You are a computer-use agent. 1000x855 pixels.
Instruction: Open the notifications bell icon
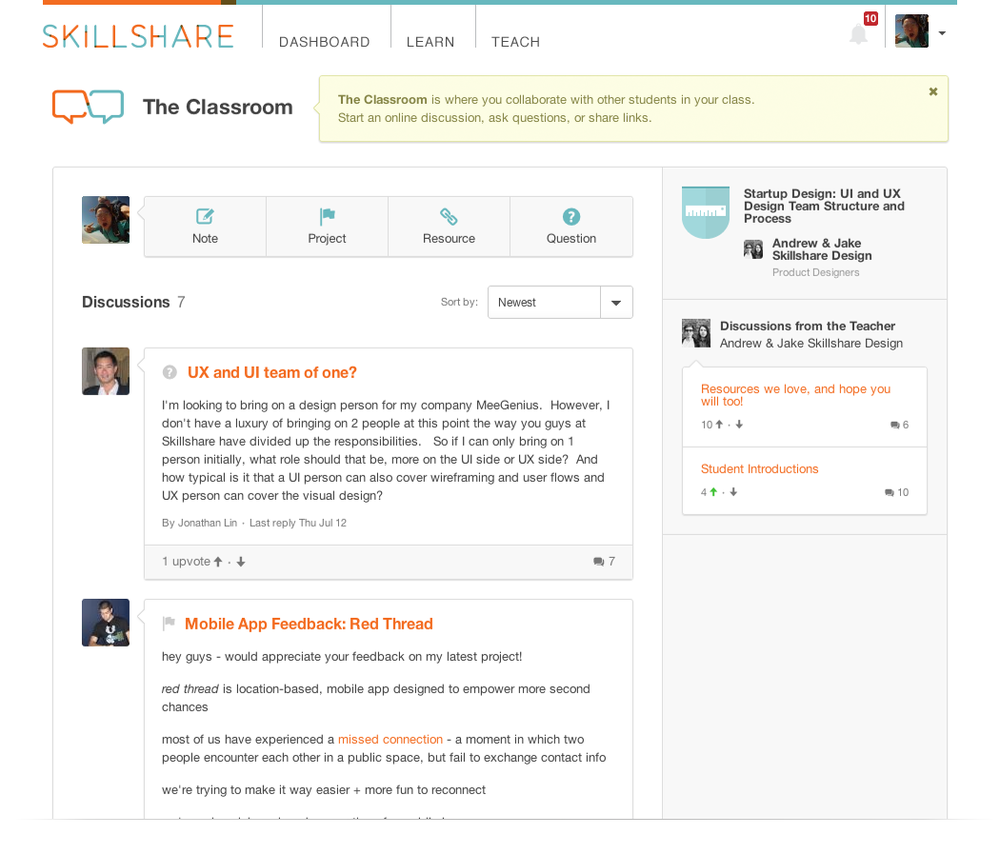click(x=858, y=33)
